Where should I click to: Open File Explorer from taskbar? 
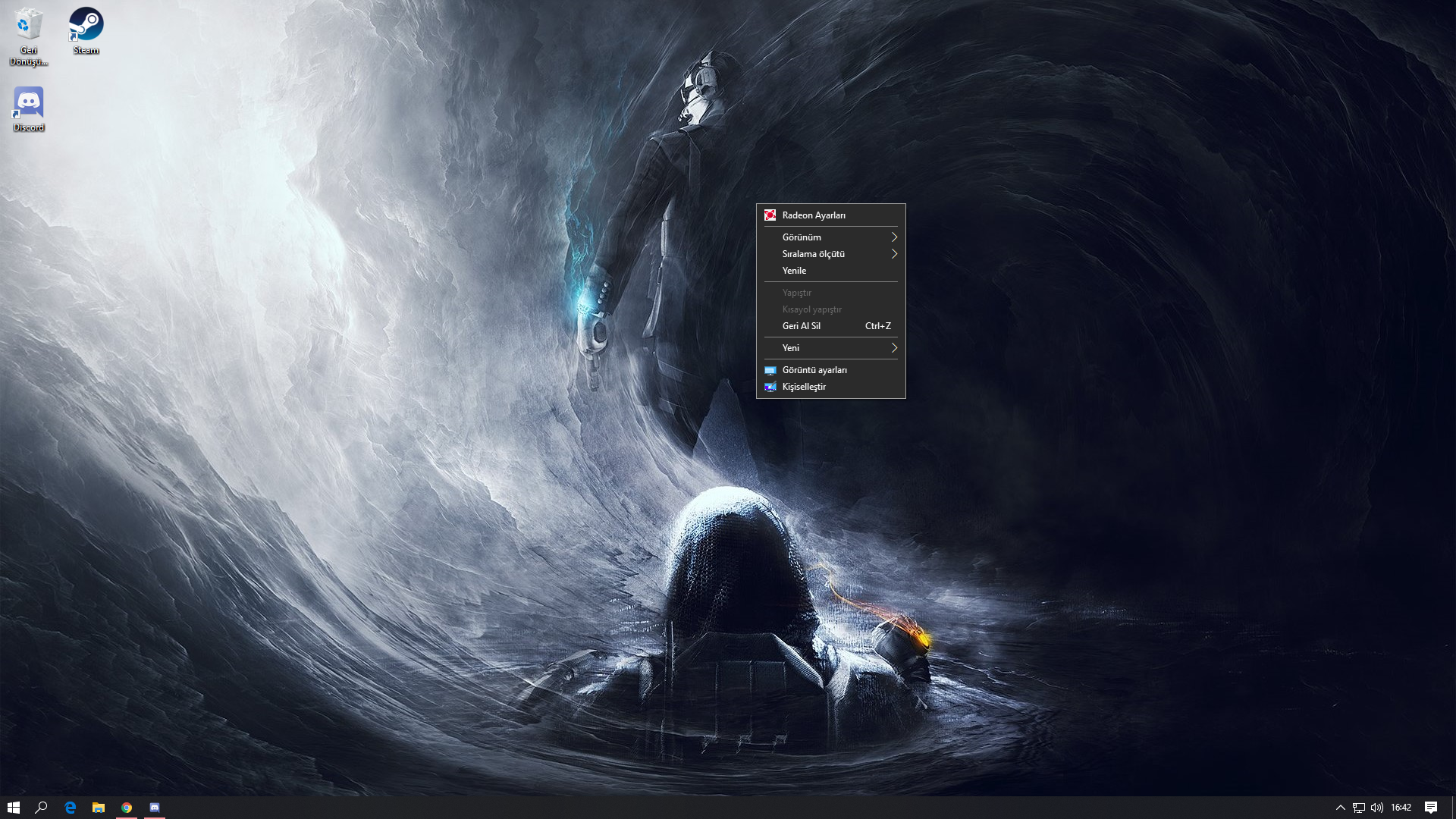coord(99,808)
